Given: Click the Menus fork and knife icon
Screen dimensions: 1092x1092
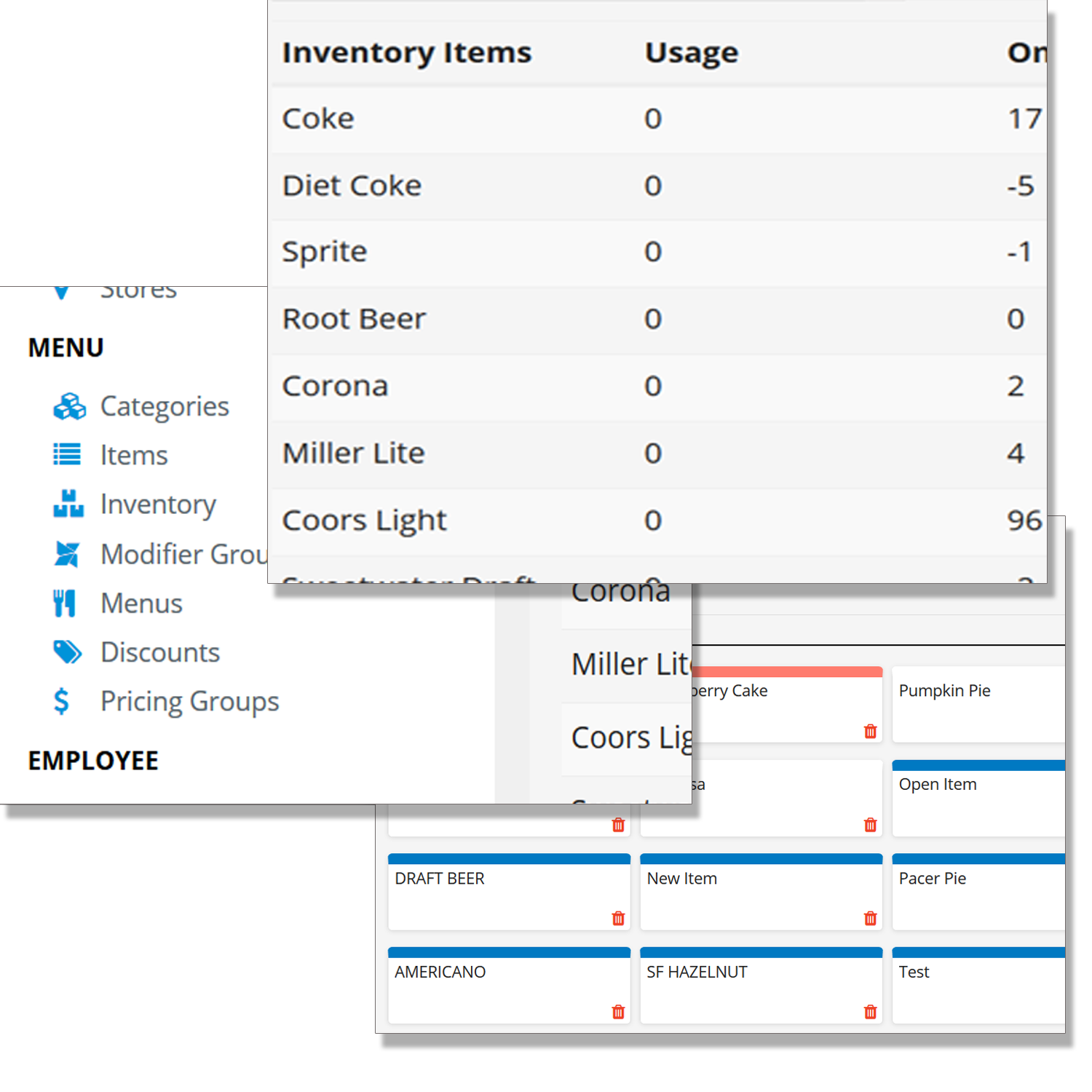Looking at the screenshot, I should [x=65, y=604].
